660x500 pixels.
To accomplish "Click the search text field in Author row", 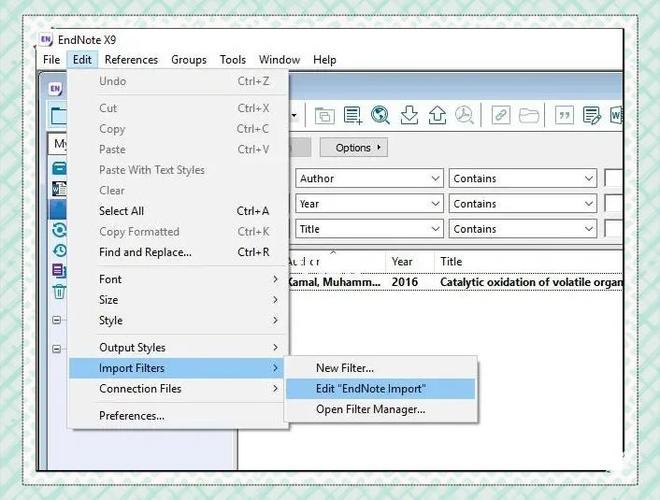I will [x=614, y=178].
